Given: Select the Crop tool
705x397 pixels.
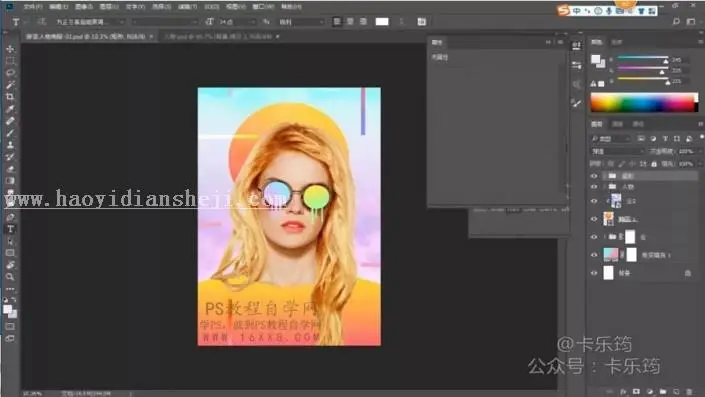Looking at the screenshot, I should point(10,97).
